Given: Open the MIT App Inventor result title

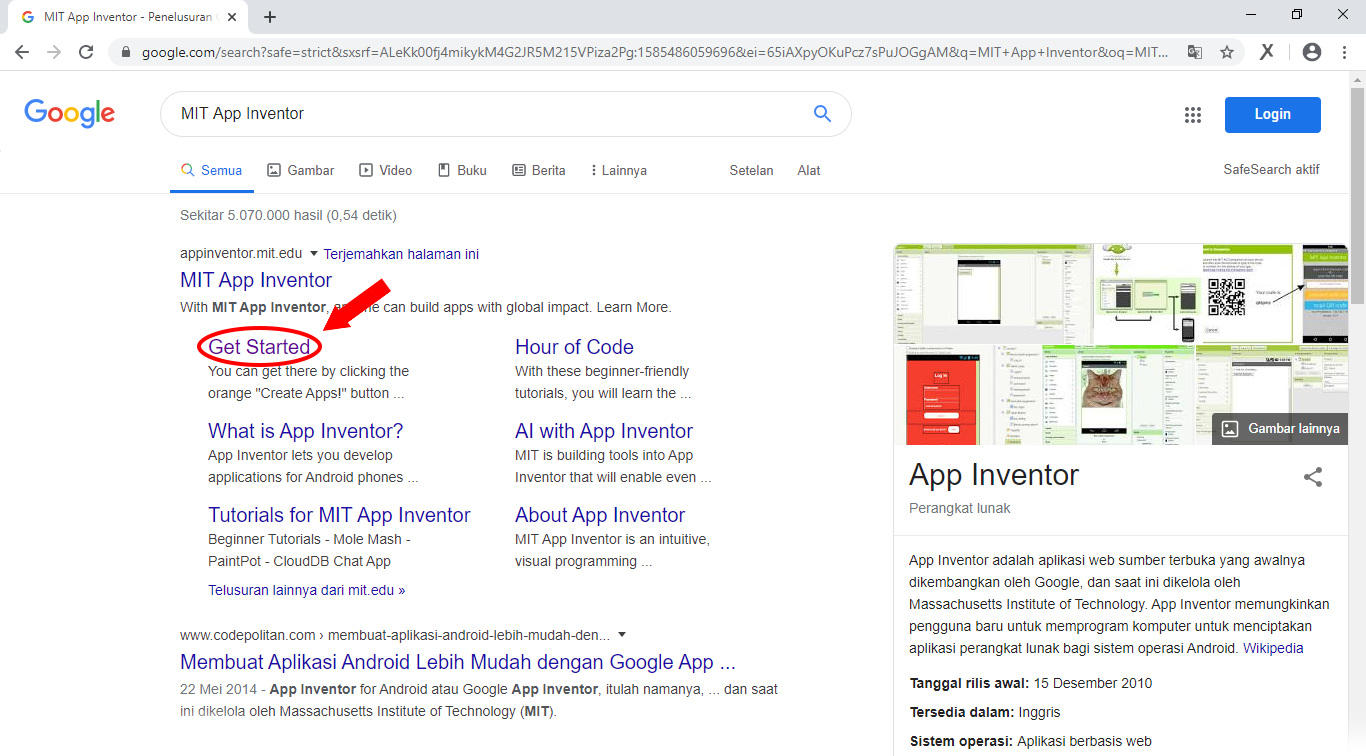Looking at the screenshot, I should [256, 280].
